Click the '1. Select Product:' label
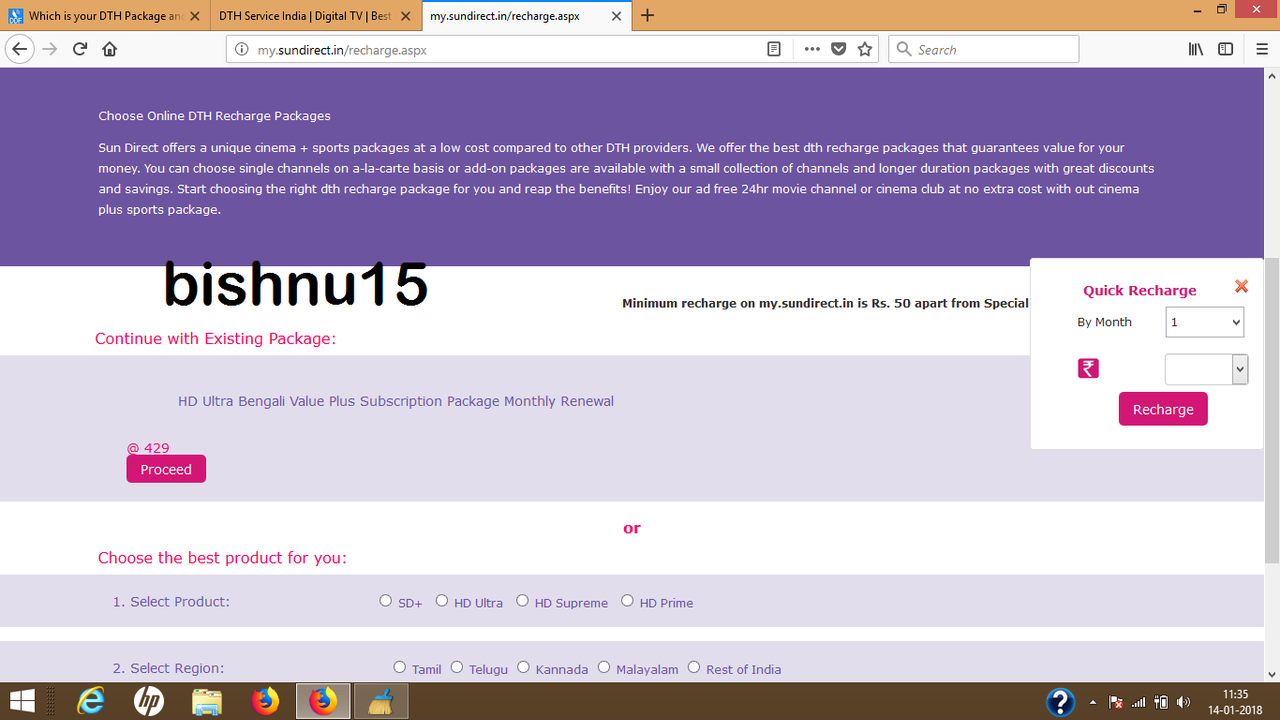 point(171,602)
